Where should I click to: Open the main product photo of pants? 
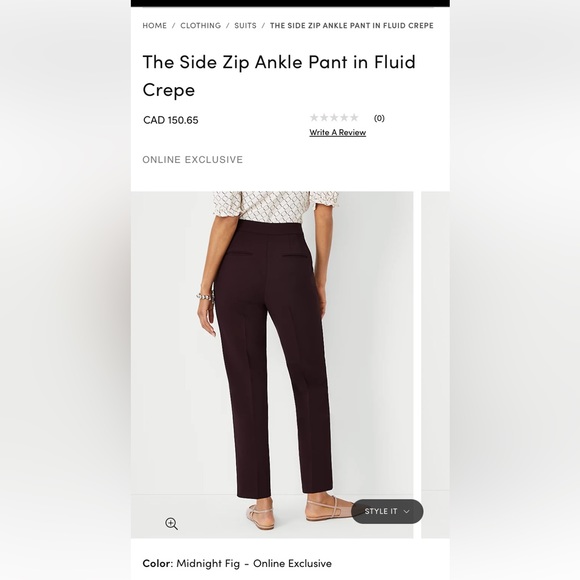coord(272,364)
